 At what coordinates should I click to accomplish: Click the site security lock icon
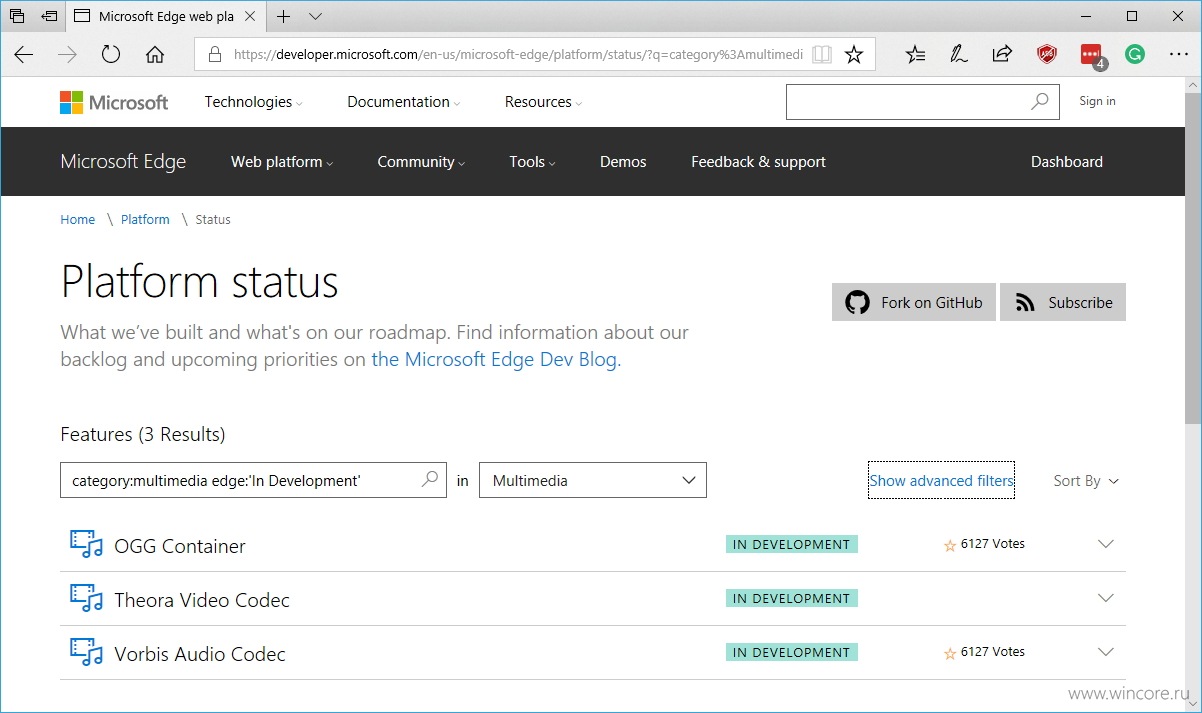tap(214, 55)
